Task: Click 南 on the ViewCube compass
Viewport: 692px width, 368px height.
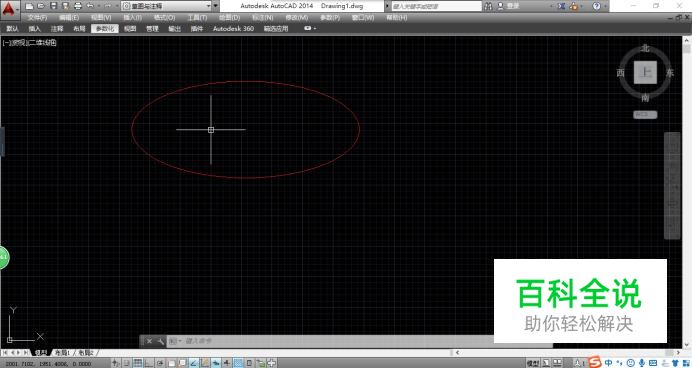Action: click(x=645, y=98)
